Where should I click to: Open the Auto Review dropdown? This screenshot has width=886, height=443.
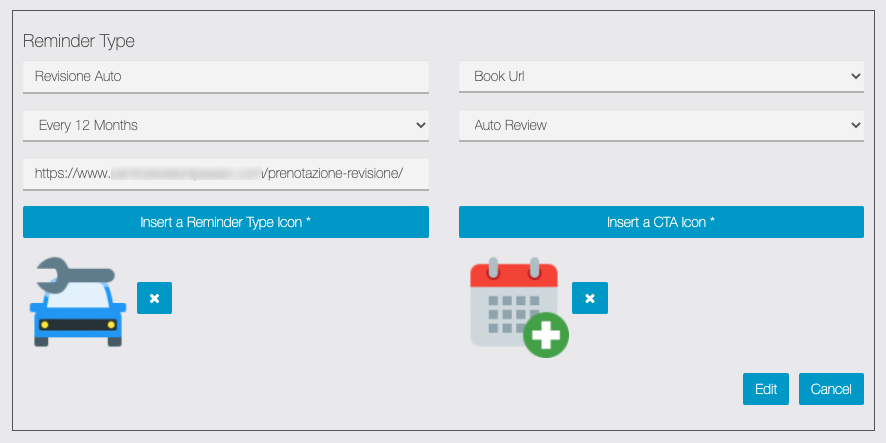pos(660,125)
